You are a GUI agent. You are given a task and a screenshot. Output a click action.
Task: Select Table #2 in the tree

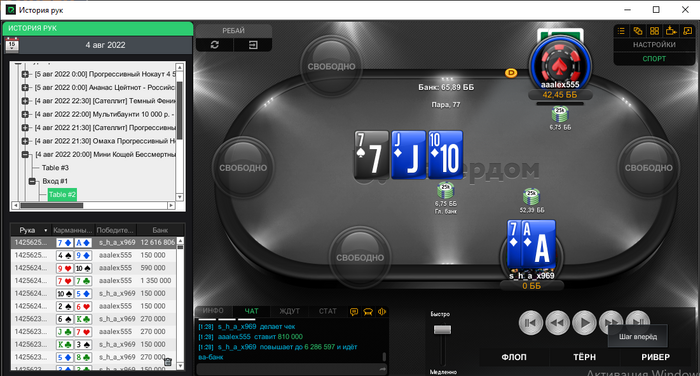tap(62, 194)
